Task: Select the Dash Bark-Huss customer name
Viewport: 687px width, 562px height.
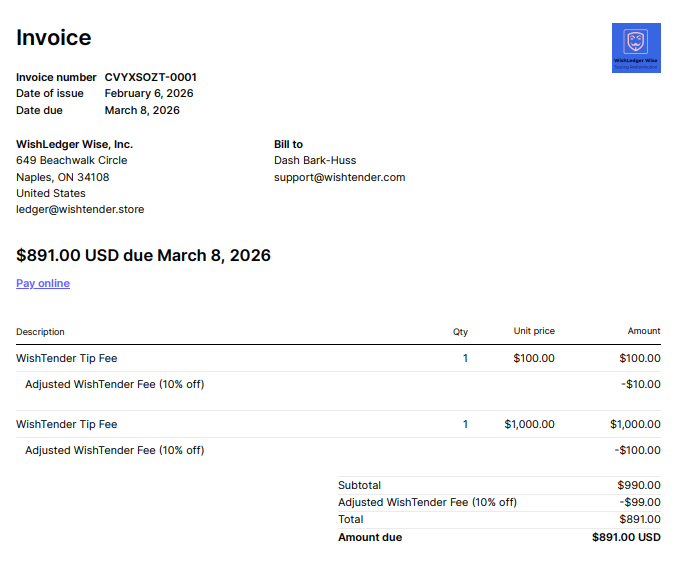Action: 315,160
